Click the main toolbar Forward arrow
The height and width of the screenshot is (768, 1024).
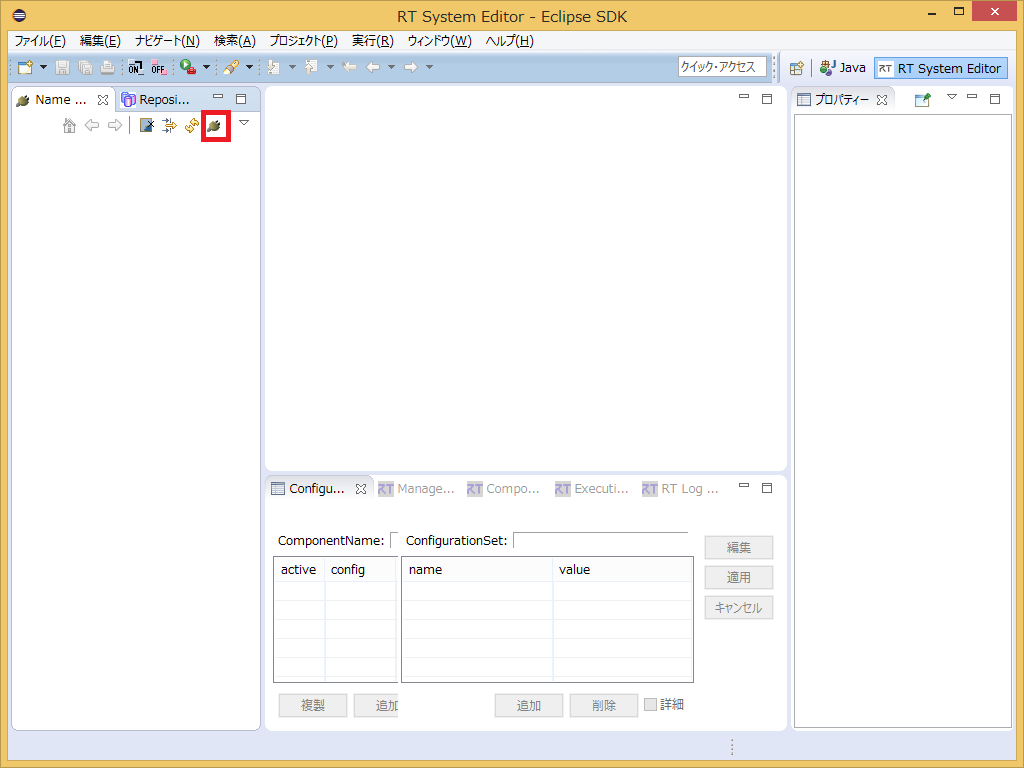(x=411, y=67)
